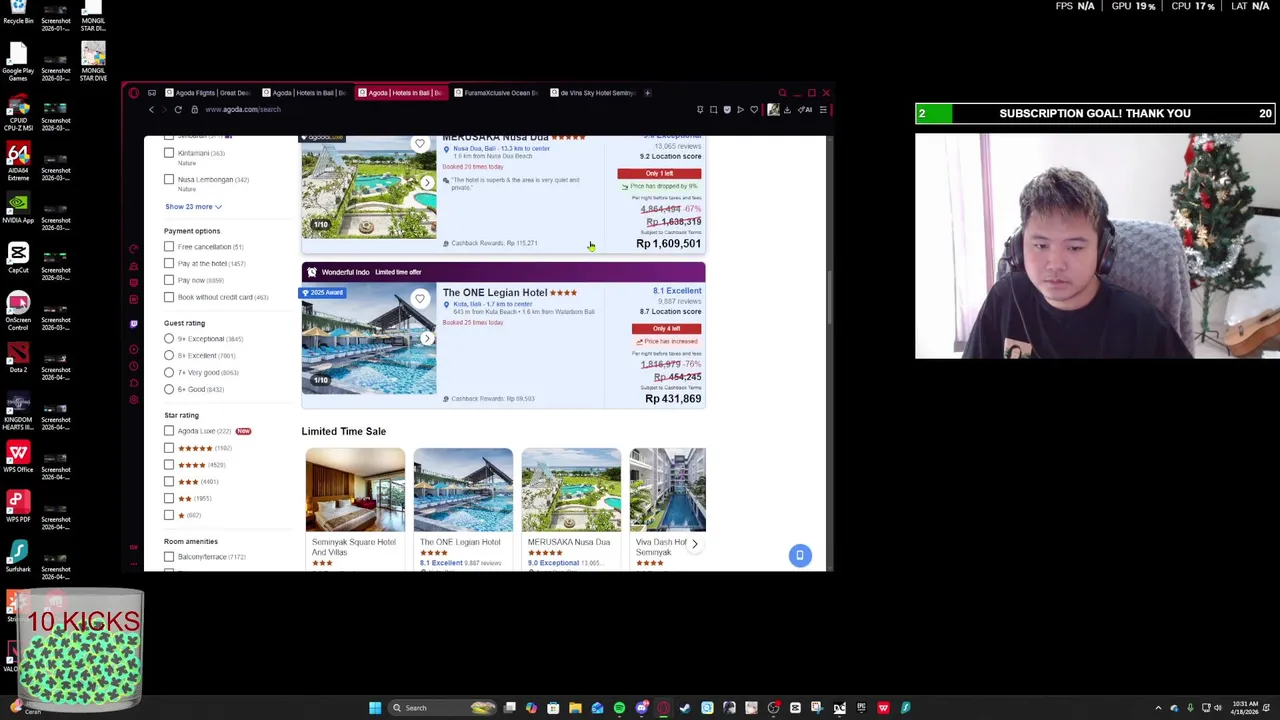Expand Show 23 more areas
The image size is (1280, 720).
point(193,207)
